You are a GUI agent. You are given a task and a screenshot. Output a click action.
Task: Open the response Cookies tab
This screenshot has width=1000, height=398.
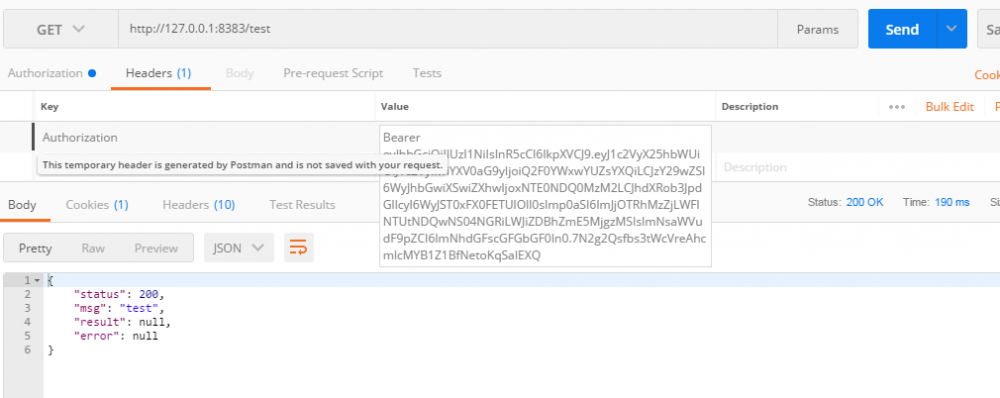[x=97, y=205]
